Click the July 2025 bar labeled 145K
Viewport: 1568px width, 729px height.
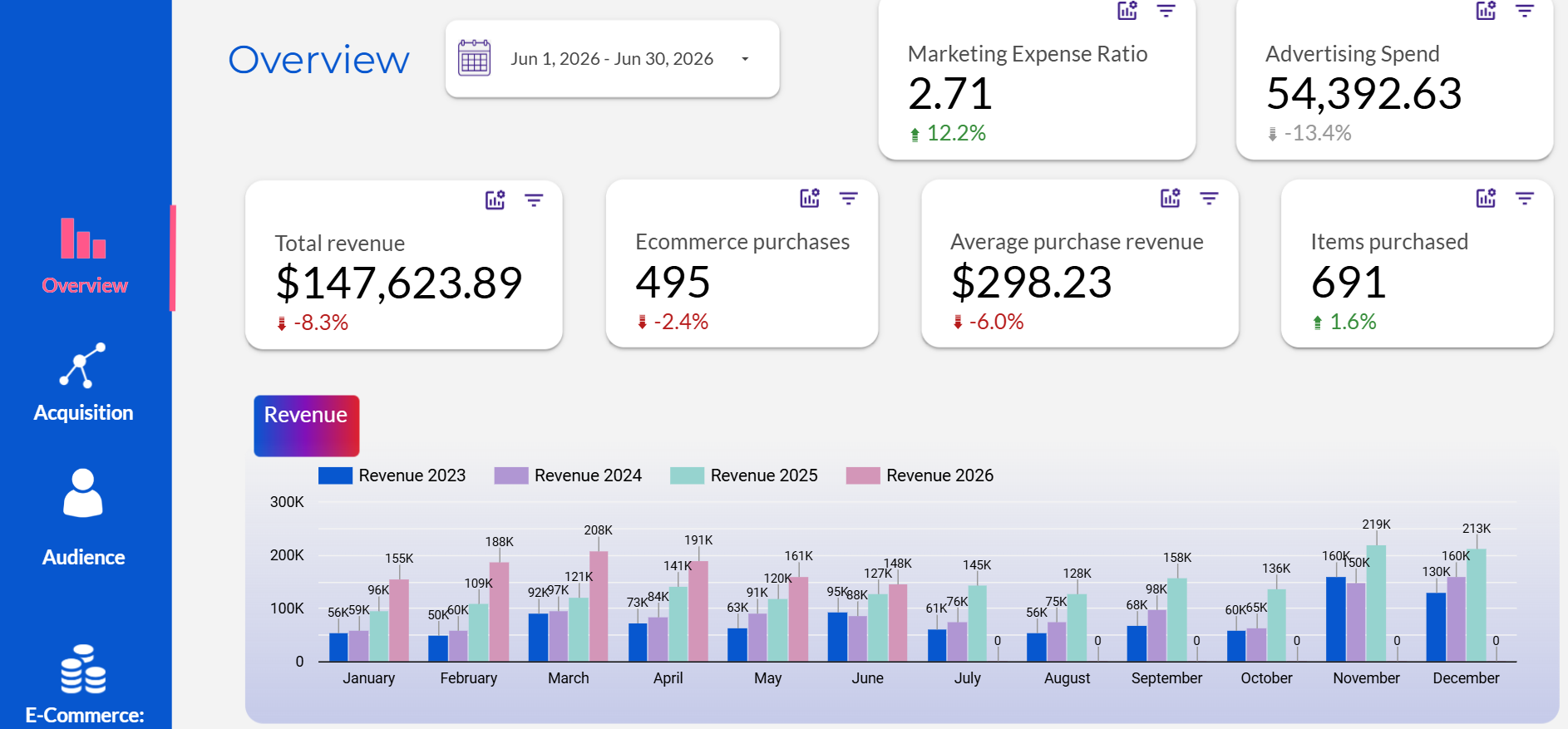point(978,623)
